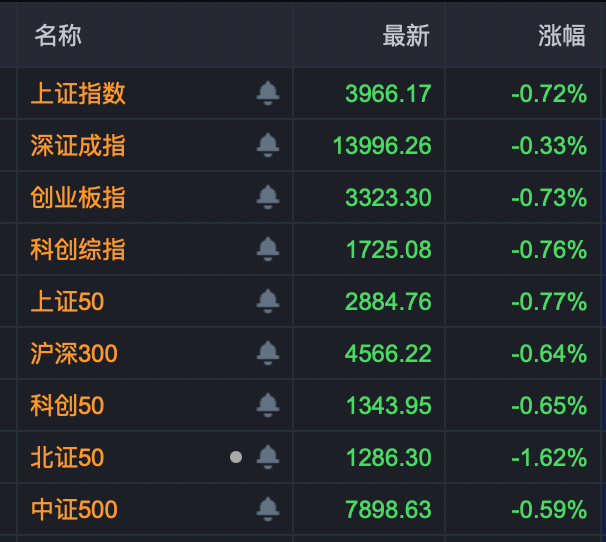
Task: Set alert bell on 中证500 row
Action: coord(267,510)
